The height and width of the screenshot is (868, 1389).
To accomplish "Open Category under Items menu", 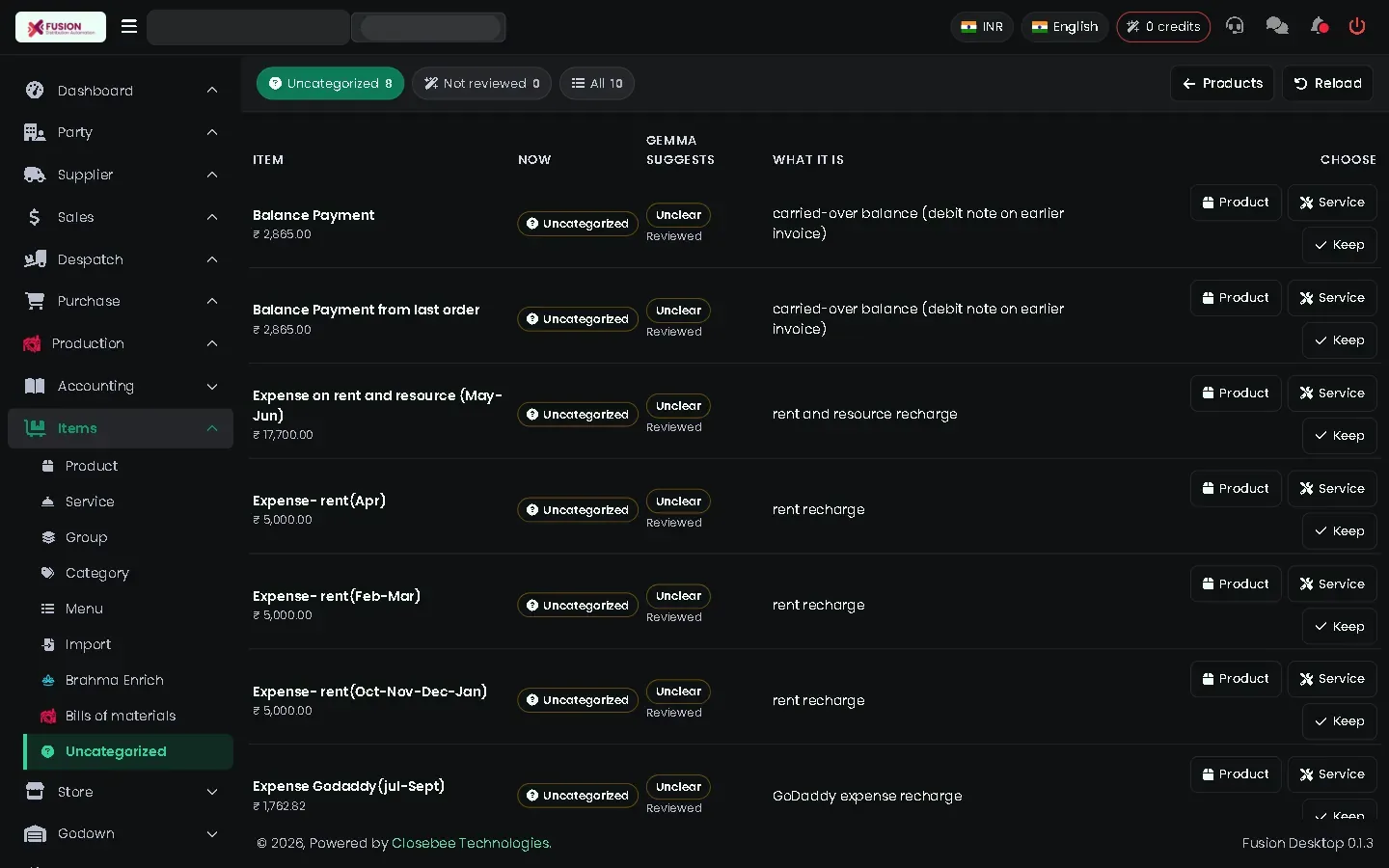I will click(128, 573).
